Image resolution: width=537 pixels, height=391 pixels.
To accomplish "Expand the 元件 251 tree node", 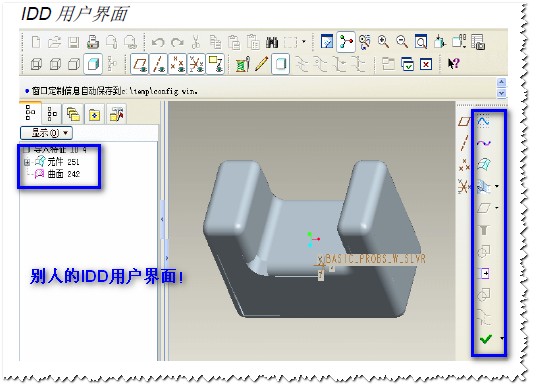I will tap(27, 162).
